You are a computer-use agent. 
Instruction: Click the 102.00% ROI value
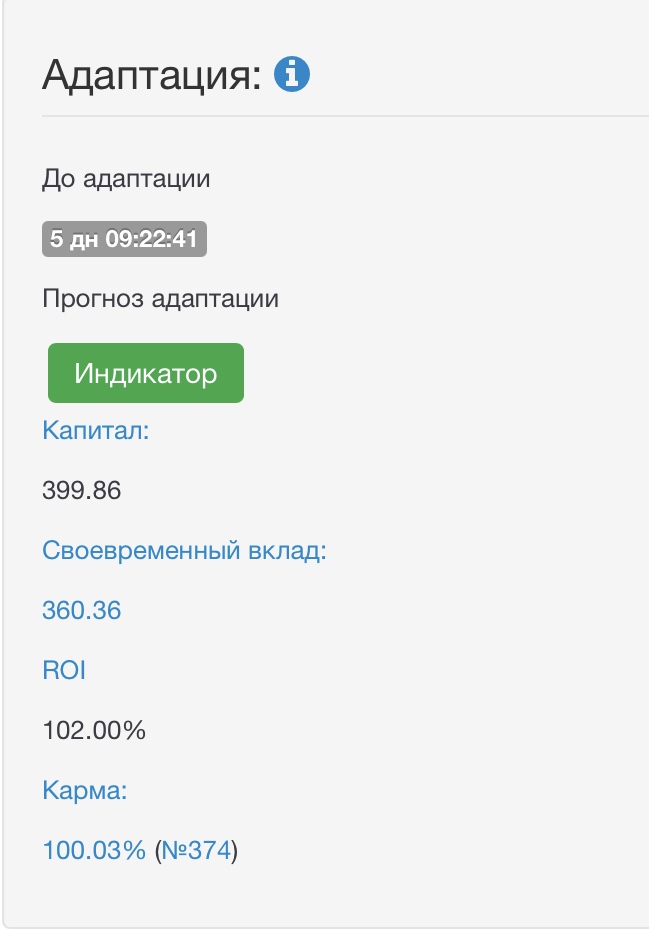pyautogui.click(x=94, y=730)
